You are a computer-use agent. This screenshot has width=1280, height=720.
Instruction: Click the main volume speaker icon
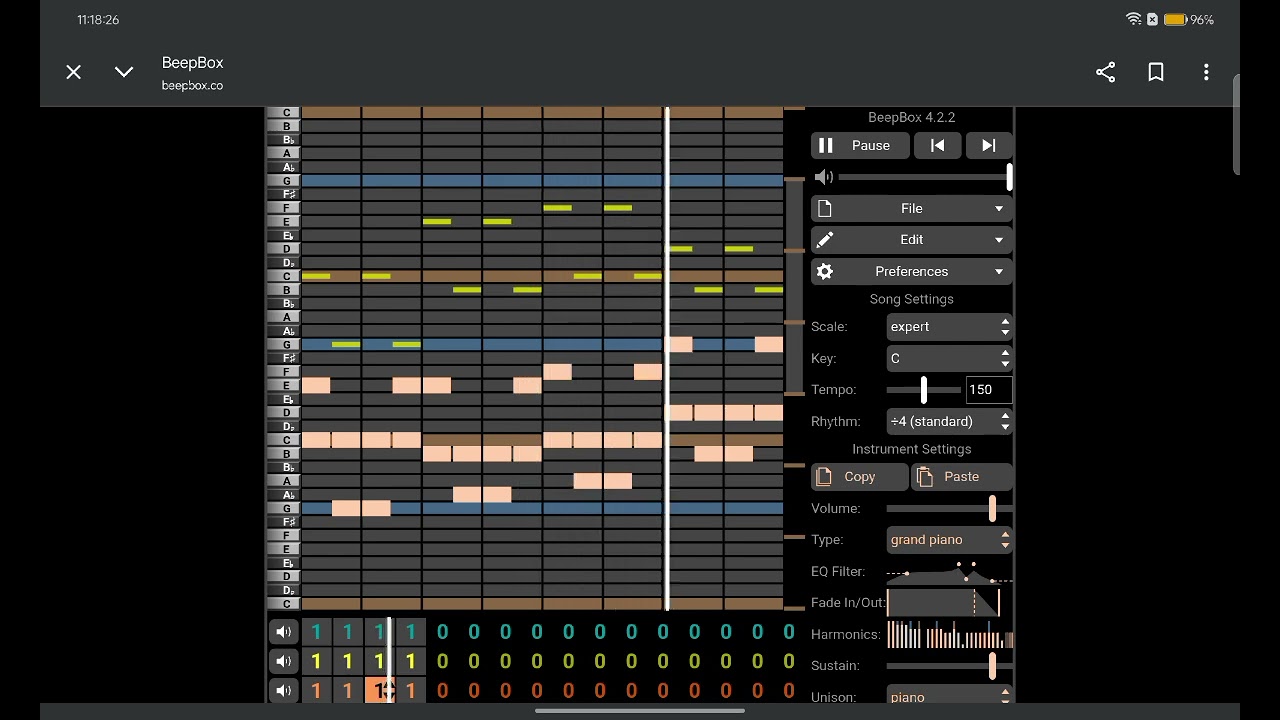(824, 177)
